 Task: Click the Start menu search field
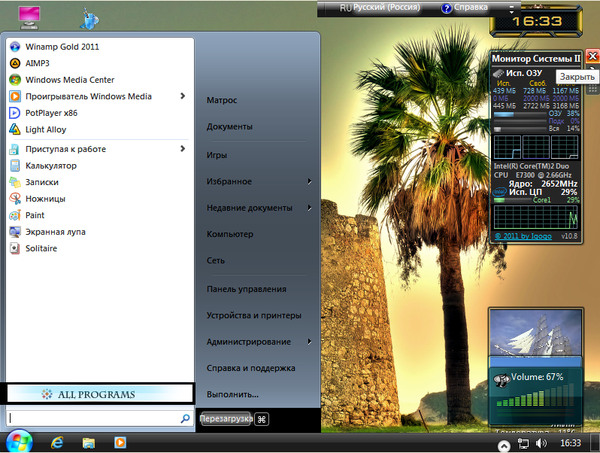point(92,418)
